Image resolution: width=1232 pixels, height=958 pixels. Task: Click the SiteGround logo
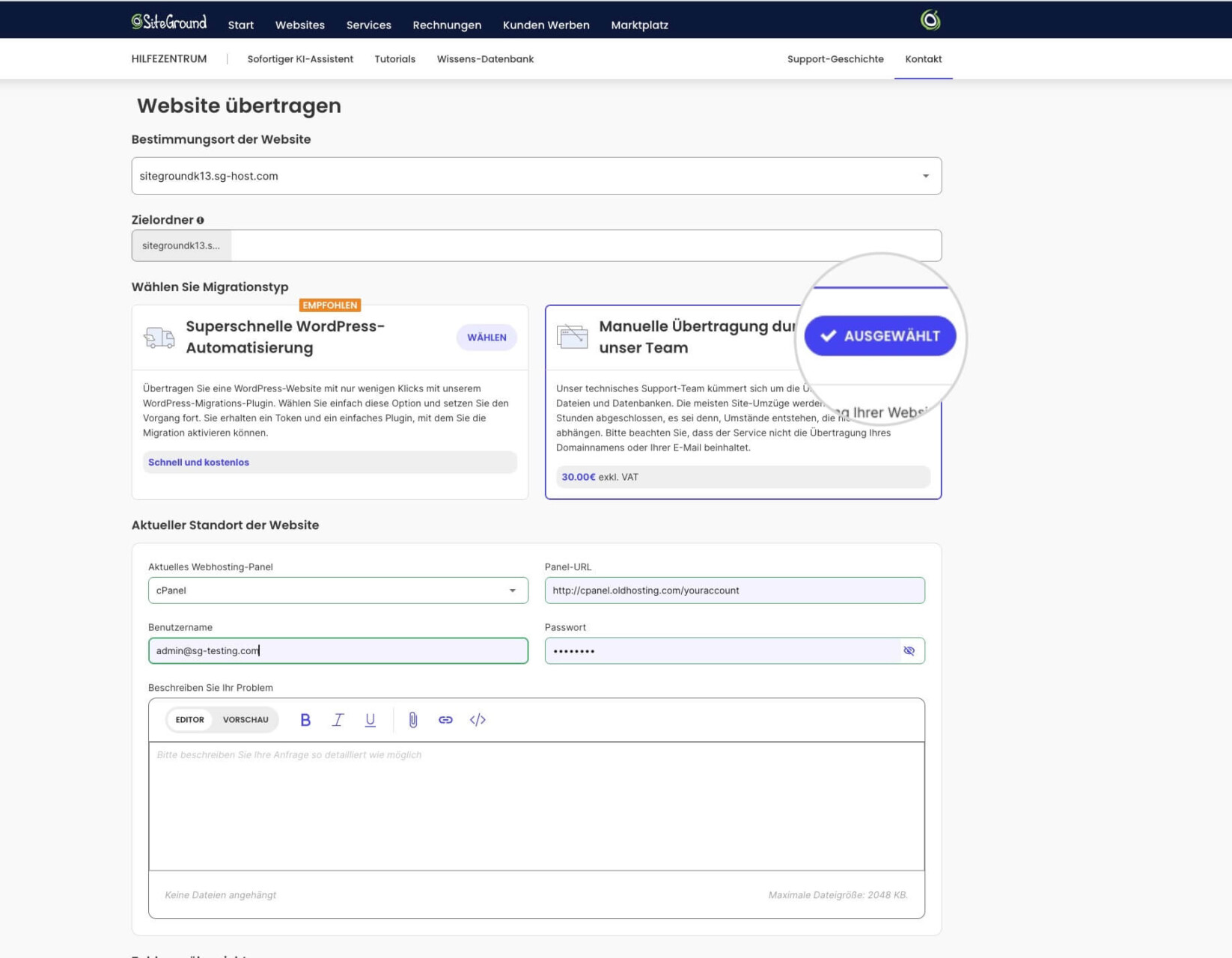click(169, 22)
